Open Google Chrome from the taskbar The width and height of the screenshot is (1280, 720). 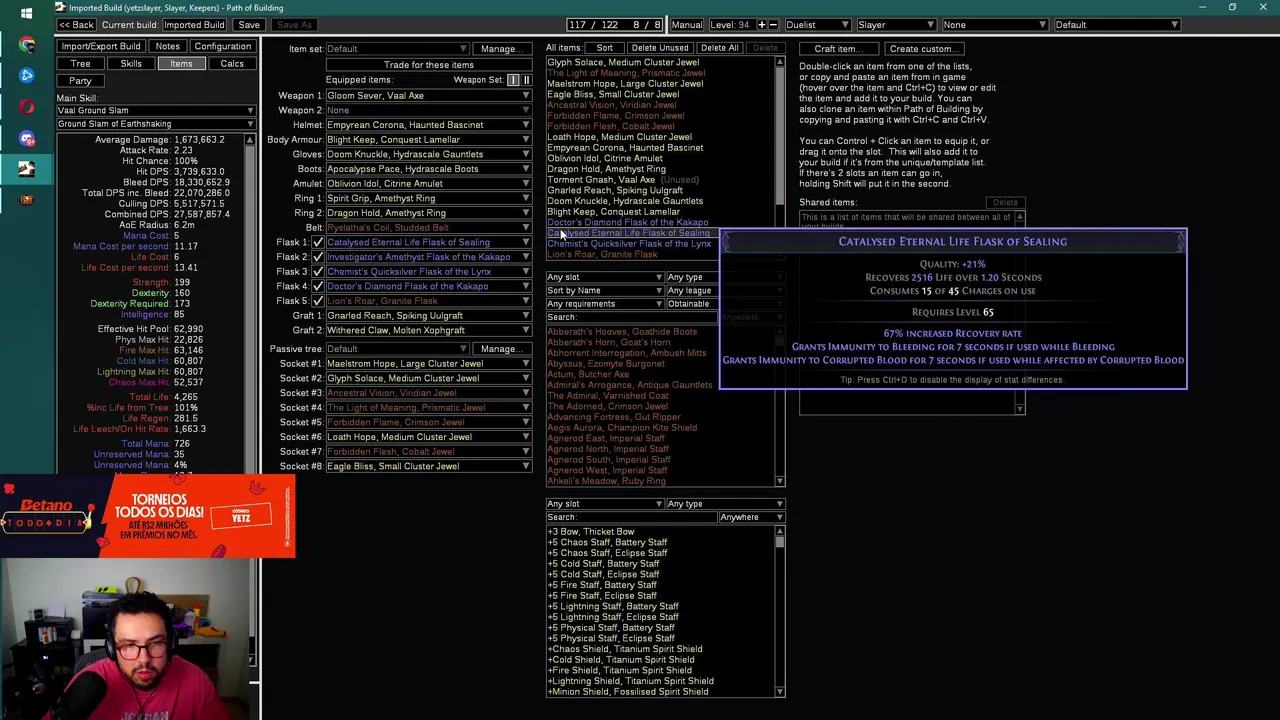point(26,44)
